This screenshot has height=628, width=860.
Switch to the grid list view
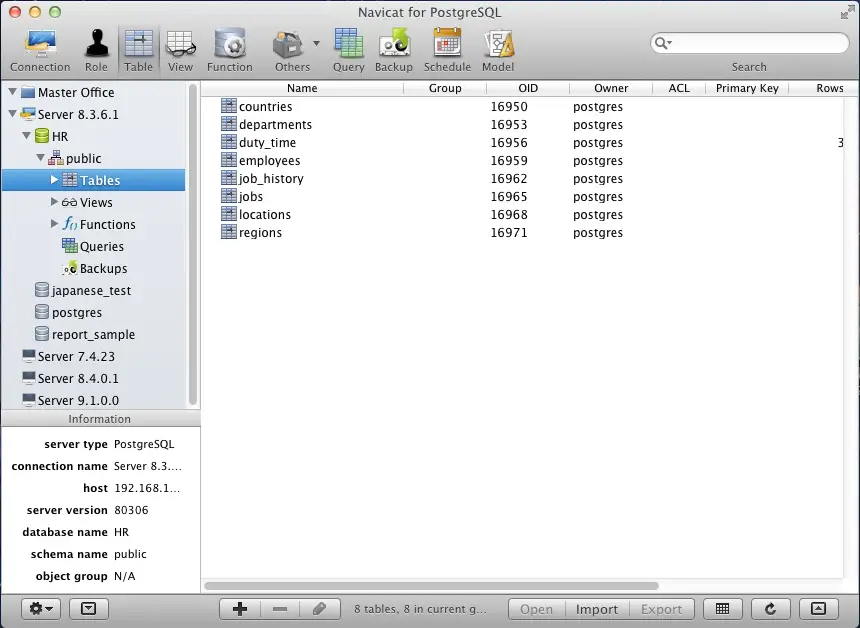pos(723,609)
